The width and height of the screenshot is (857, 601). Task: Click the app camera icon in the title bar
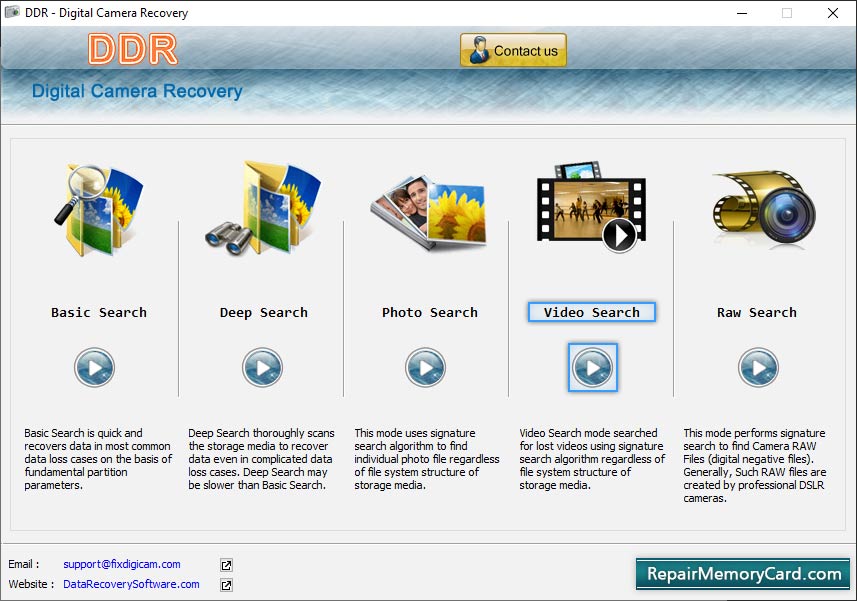(x=12, y=12)
